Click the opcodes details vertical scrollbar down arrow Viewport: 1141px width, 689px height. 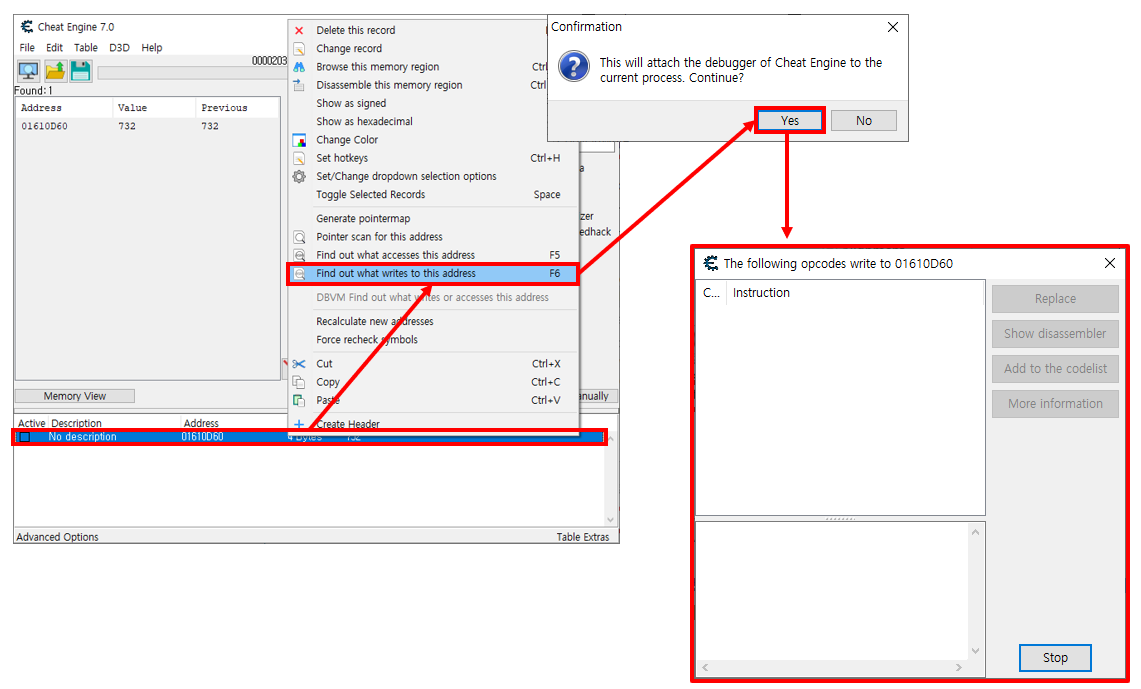976,650
